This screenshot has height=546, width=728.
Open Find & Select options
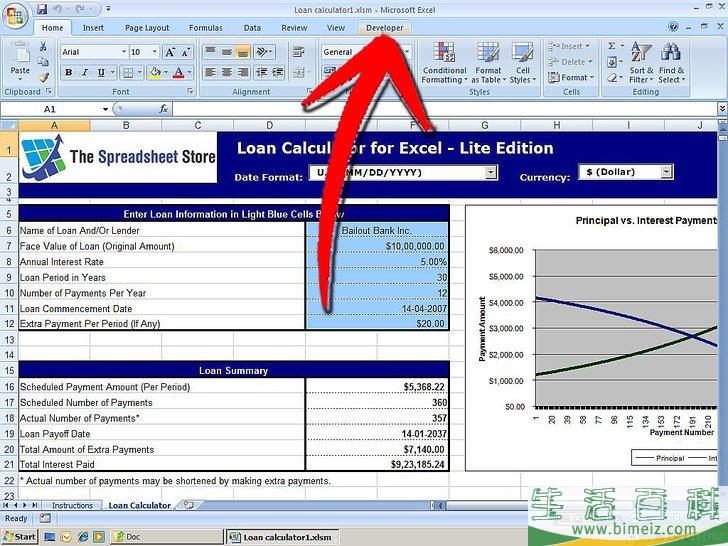tap(671, 63)
